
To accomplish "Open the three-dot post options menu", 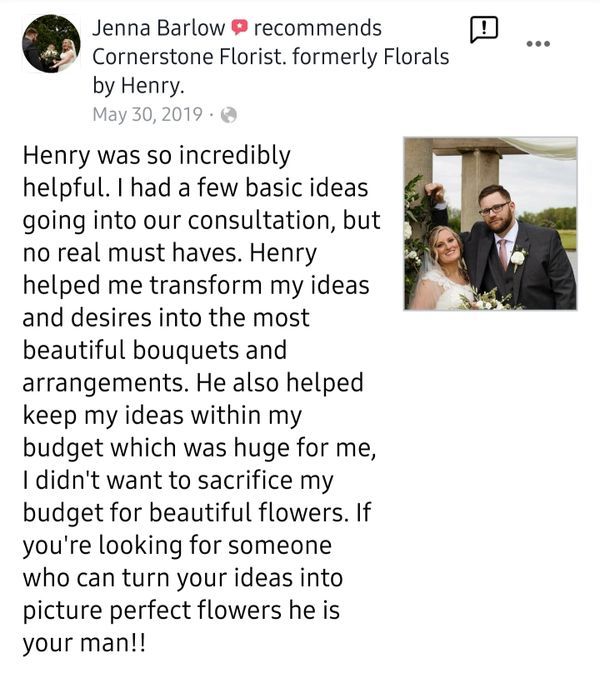I will point(538,45).
